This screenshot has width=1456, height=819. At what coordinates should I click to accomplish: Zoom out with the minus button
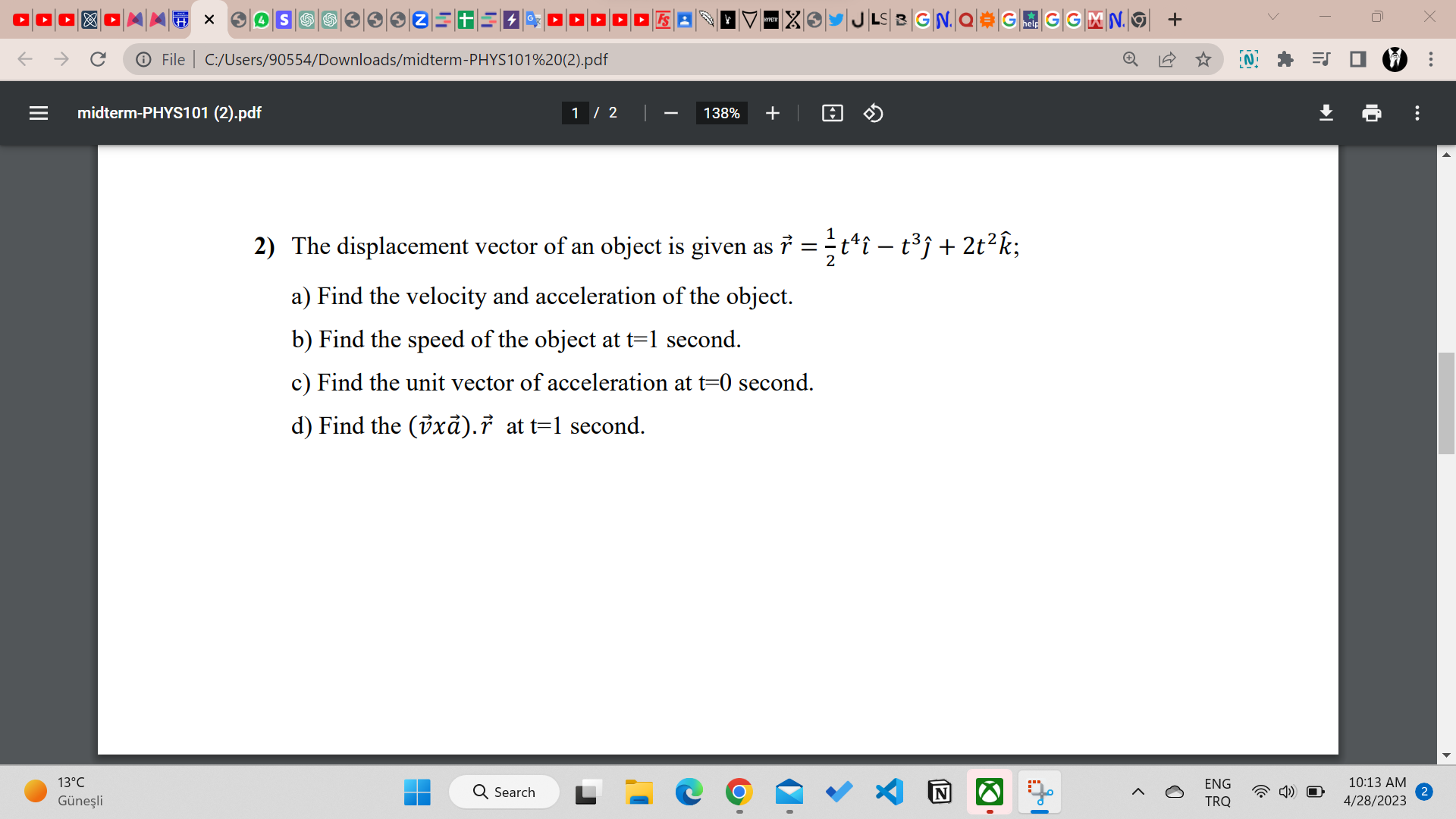(x=670, y=113)
